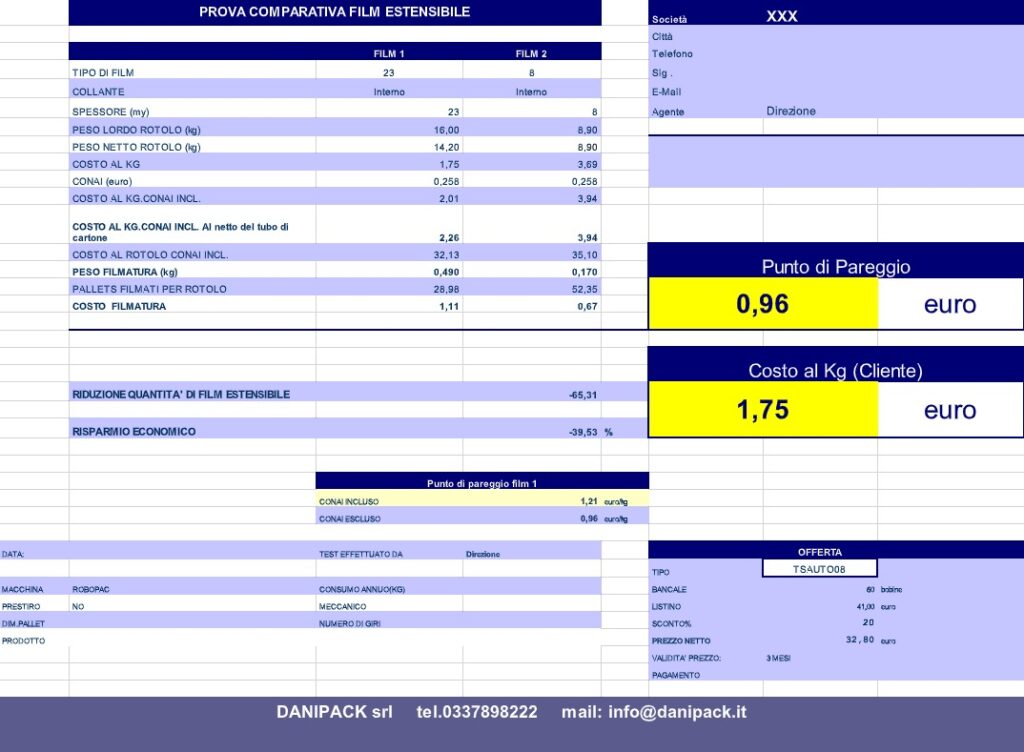
Task: Click the MACCHINA value 'ROBOPAC'
Action: [x=91, y=589]
